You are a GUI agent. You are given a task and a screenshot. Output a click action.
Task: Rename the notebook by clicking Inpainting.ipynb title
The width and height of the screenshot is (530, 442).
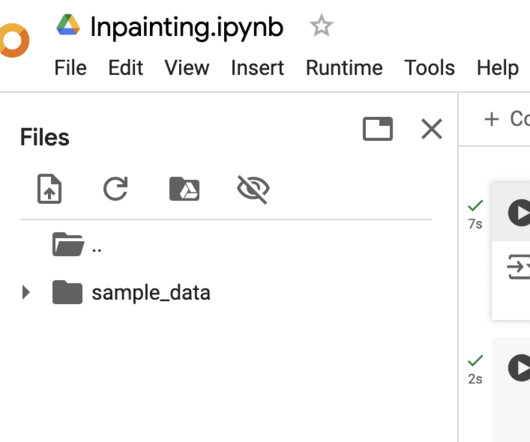point(187,28)
